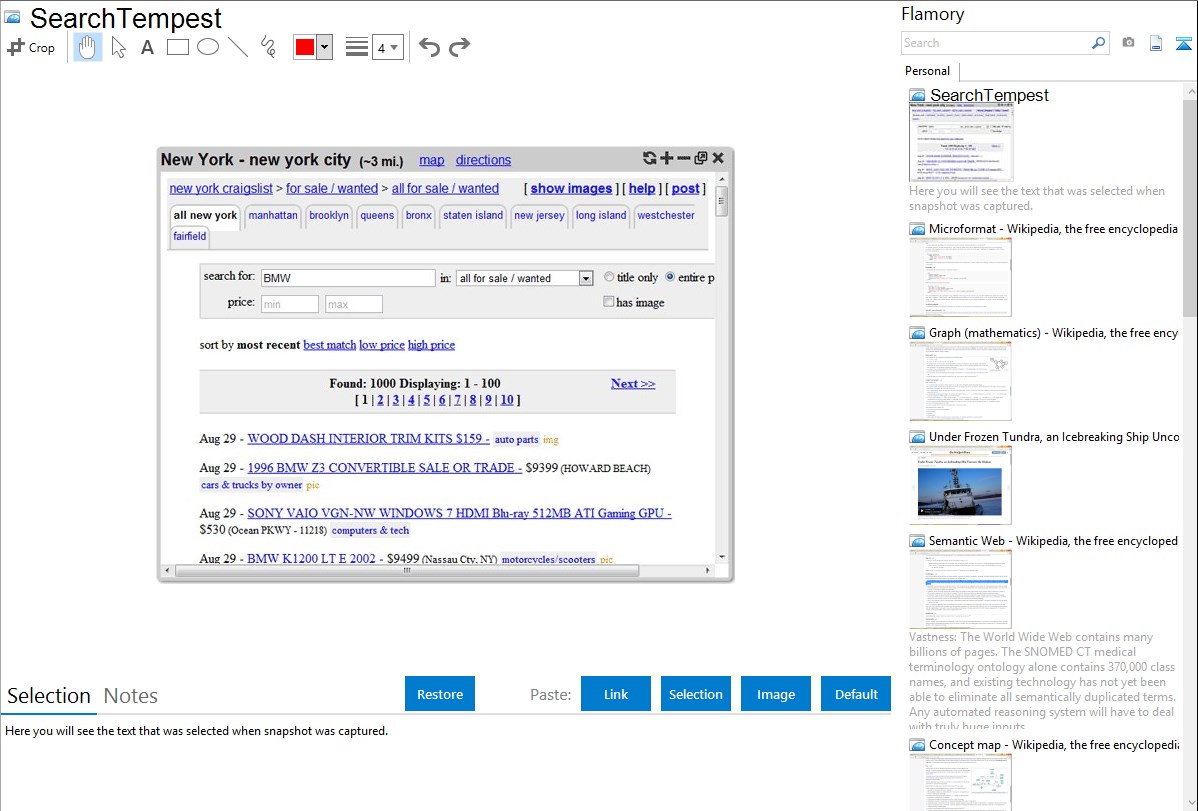Select the manhattan area tab

click(273, 216)
